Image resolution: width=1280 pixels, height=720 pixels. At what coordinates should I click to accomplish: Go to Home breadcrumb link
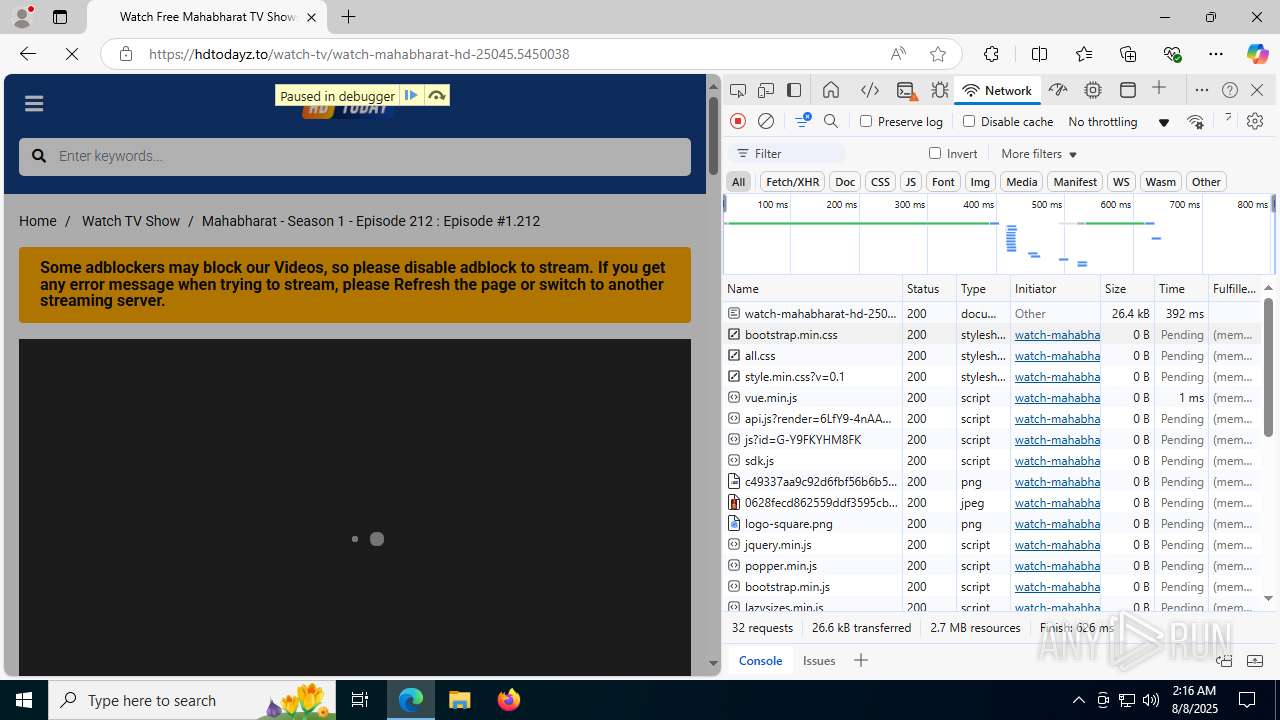[x=38, y=221]
